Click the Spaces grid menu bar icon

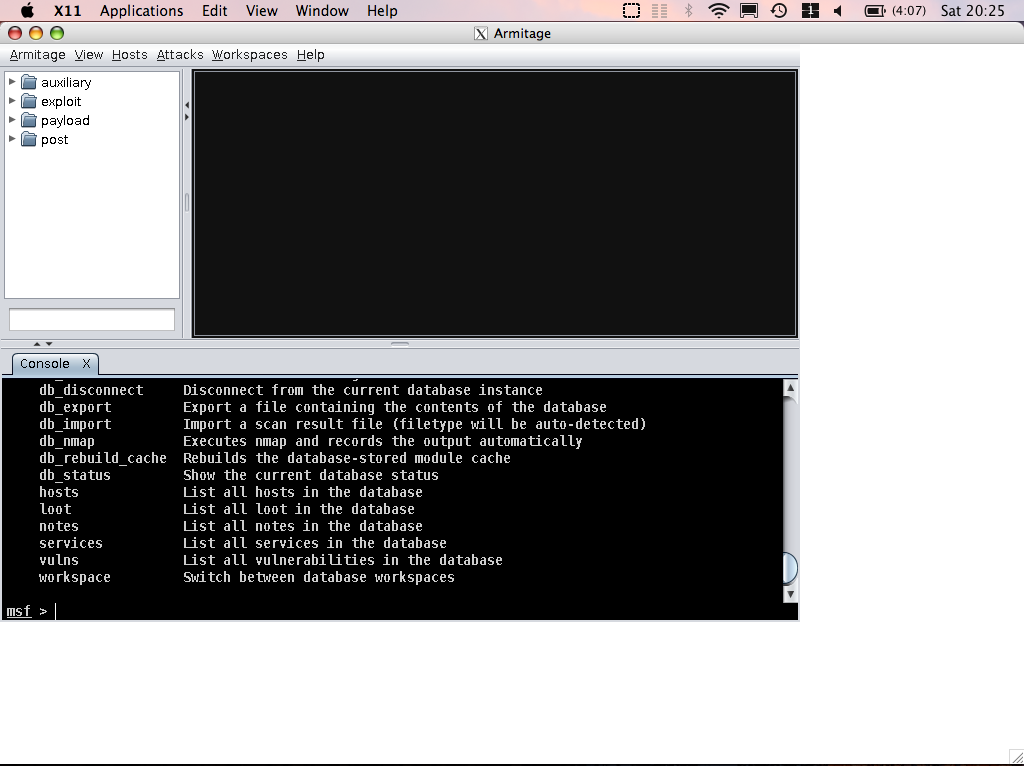tap(810, 10)
